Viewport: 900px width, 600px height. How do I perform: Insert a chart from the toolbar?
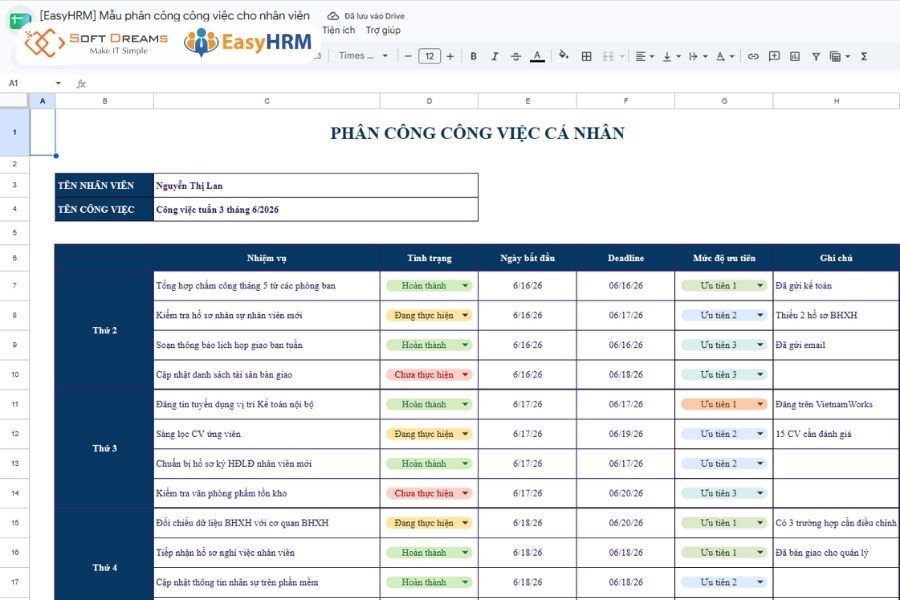click(794, 56)
